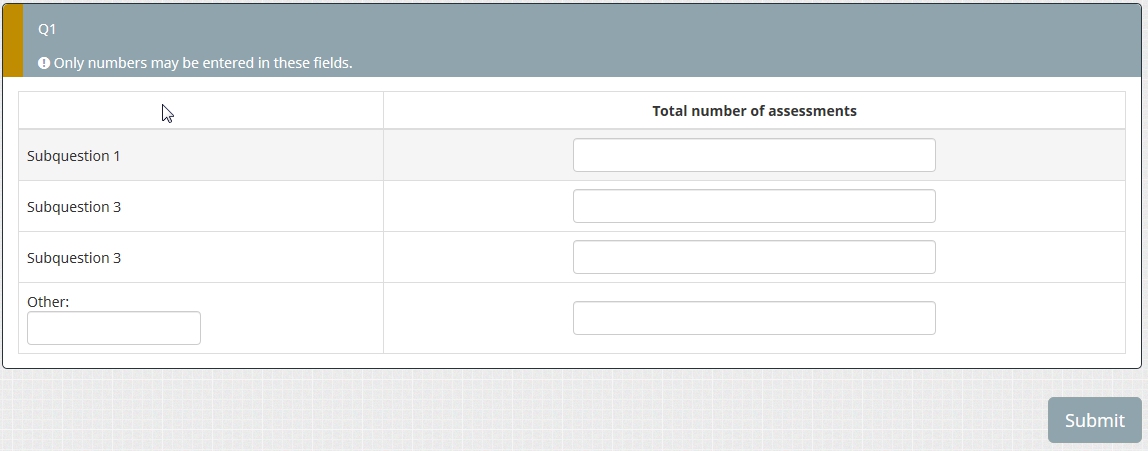This screenshot has width=1148, height=451.
Task: Click the gold accent bar beside Q1
Action: 12,40
